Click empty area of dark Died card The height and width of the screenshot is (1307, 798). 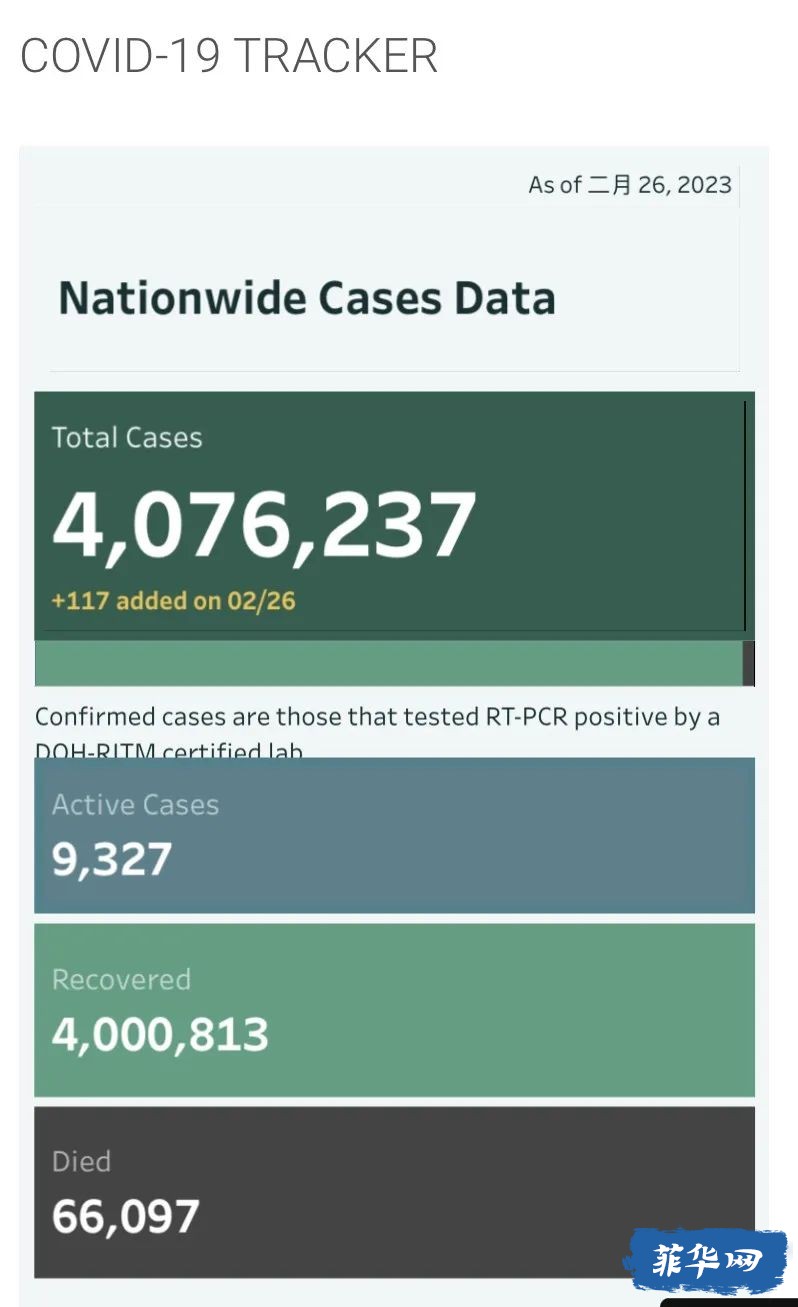[450, 1190]
